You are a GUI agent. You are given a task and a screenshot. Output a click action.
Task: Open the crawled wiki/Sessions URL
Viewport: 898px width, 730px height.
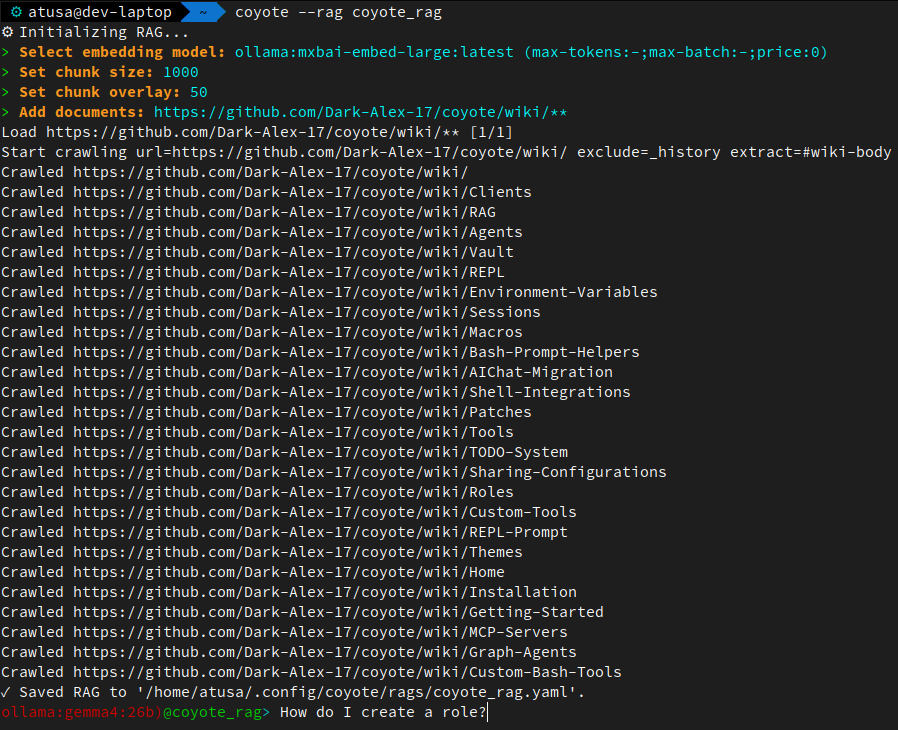pyautogui.click(x=306, y=312)
